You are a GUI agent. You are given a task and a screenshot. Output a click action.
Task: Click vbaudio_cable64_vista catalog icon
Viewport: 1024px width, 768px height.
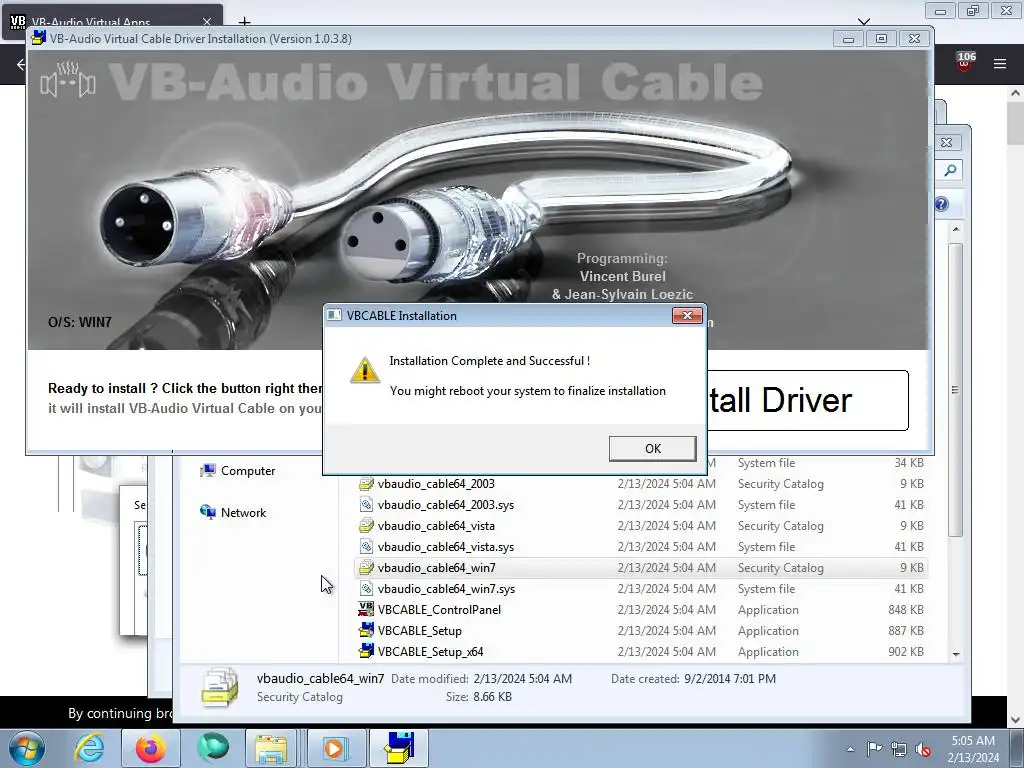tap(366, 526)
